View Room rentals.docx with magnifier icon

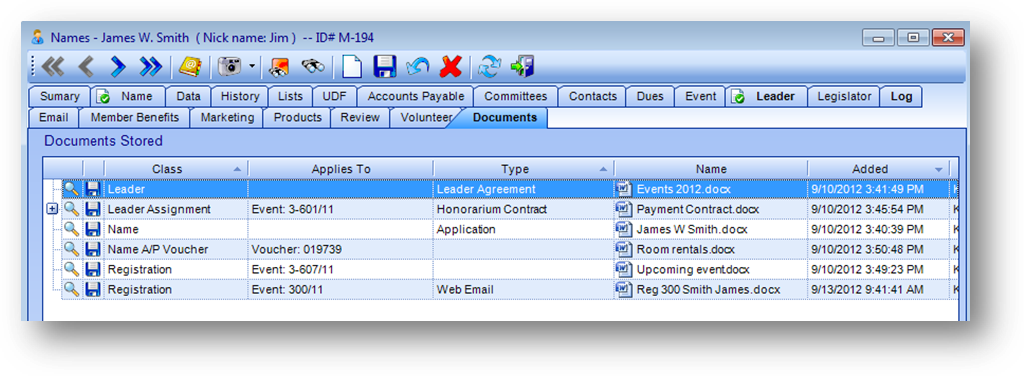coord(72,249)
